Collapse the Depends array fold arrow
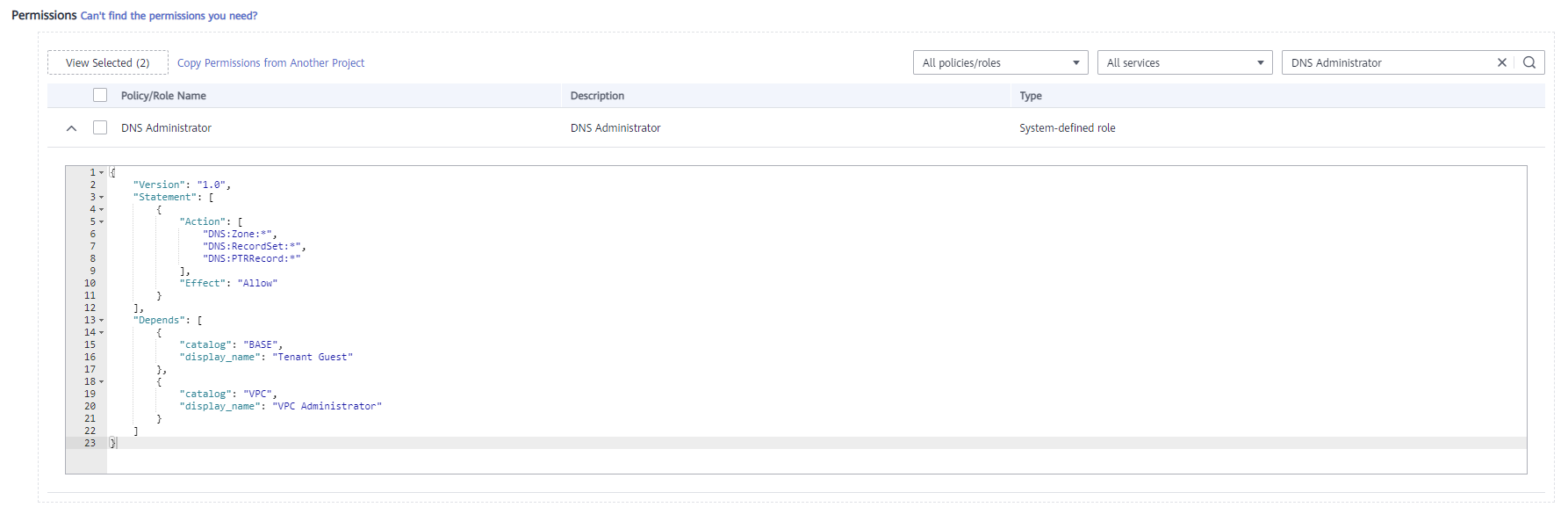Image resolution: width=1568 pixels, height=507 pixels. (x=101, y=321)
